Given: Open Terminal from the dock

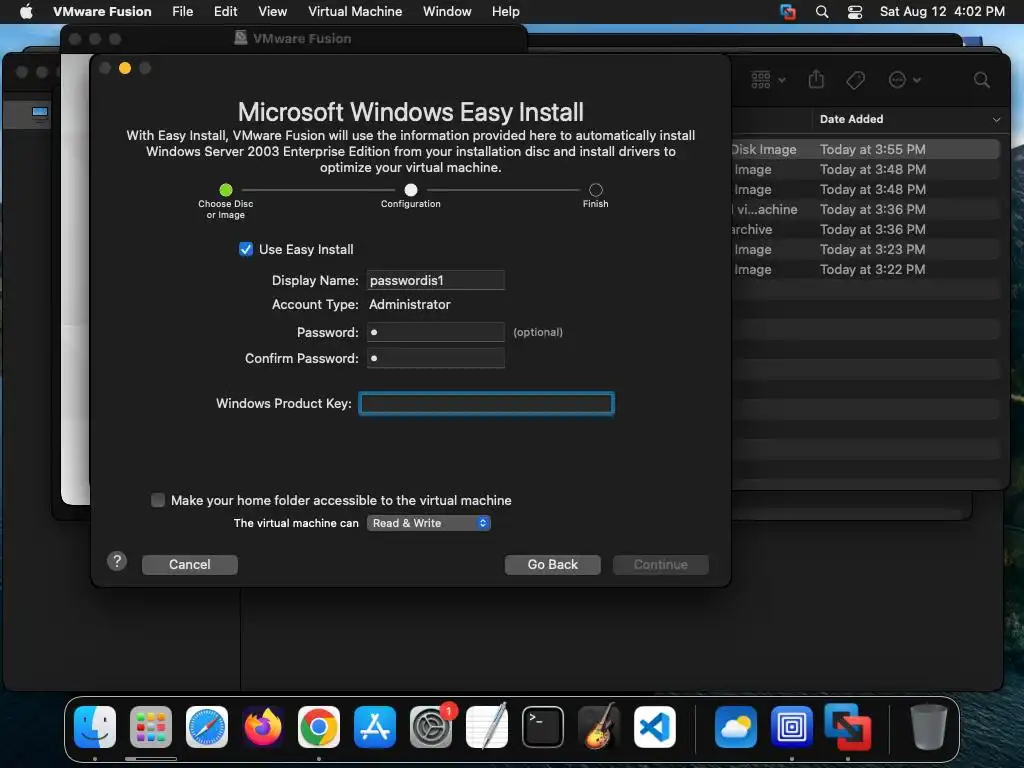Looking at the screenshot, I should [543, 726].
